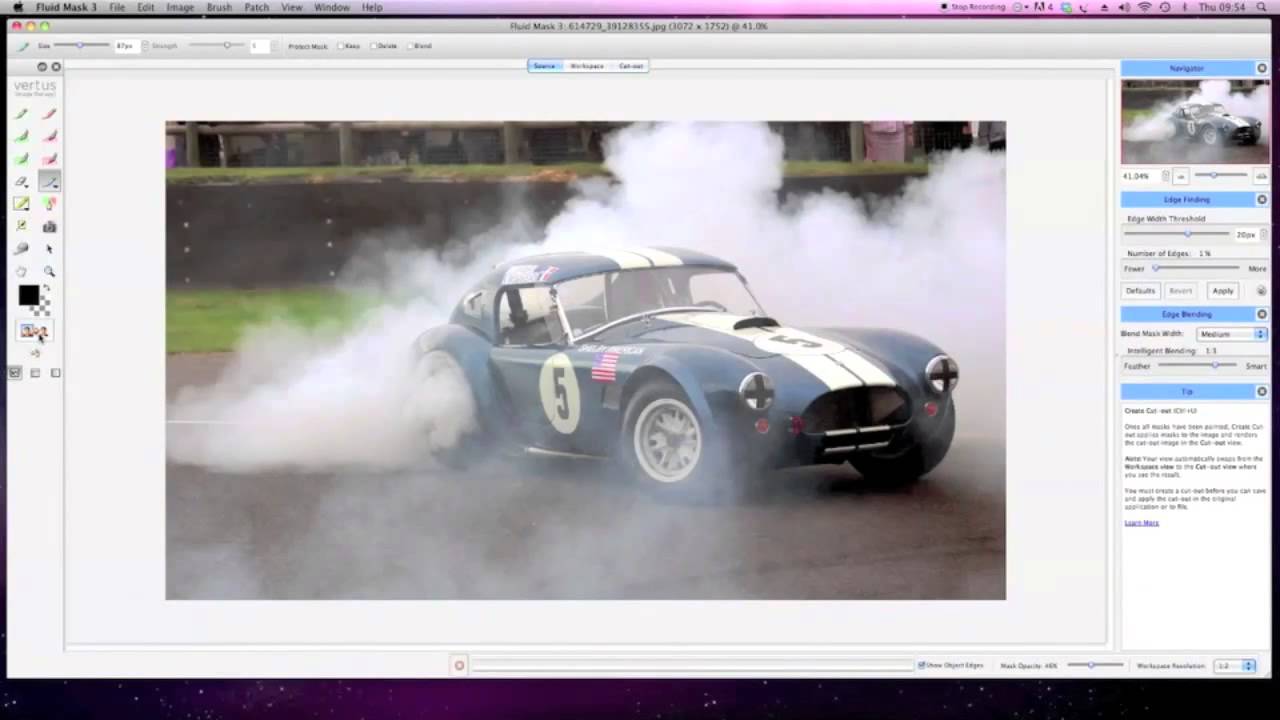Click round icon right of Apply button
1280x720 pixels.
click(1261, 291)
